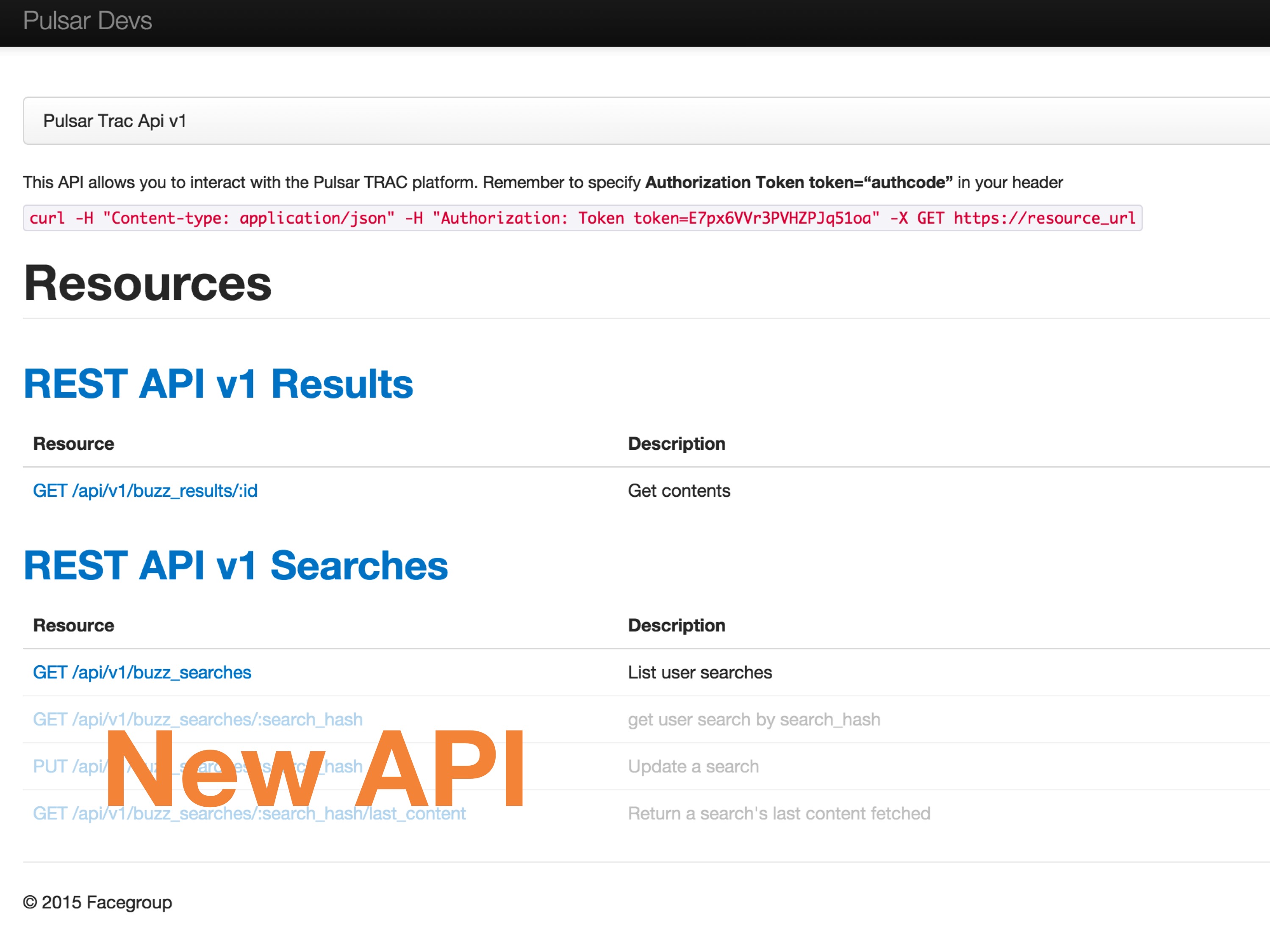Open GET /api/v1/buzz_searches resource link
Viewport: 1270px width, 952px height.
click(142, 672)
